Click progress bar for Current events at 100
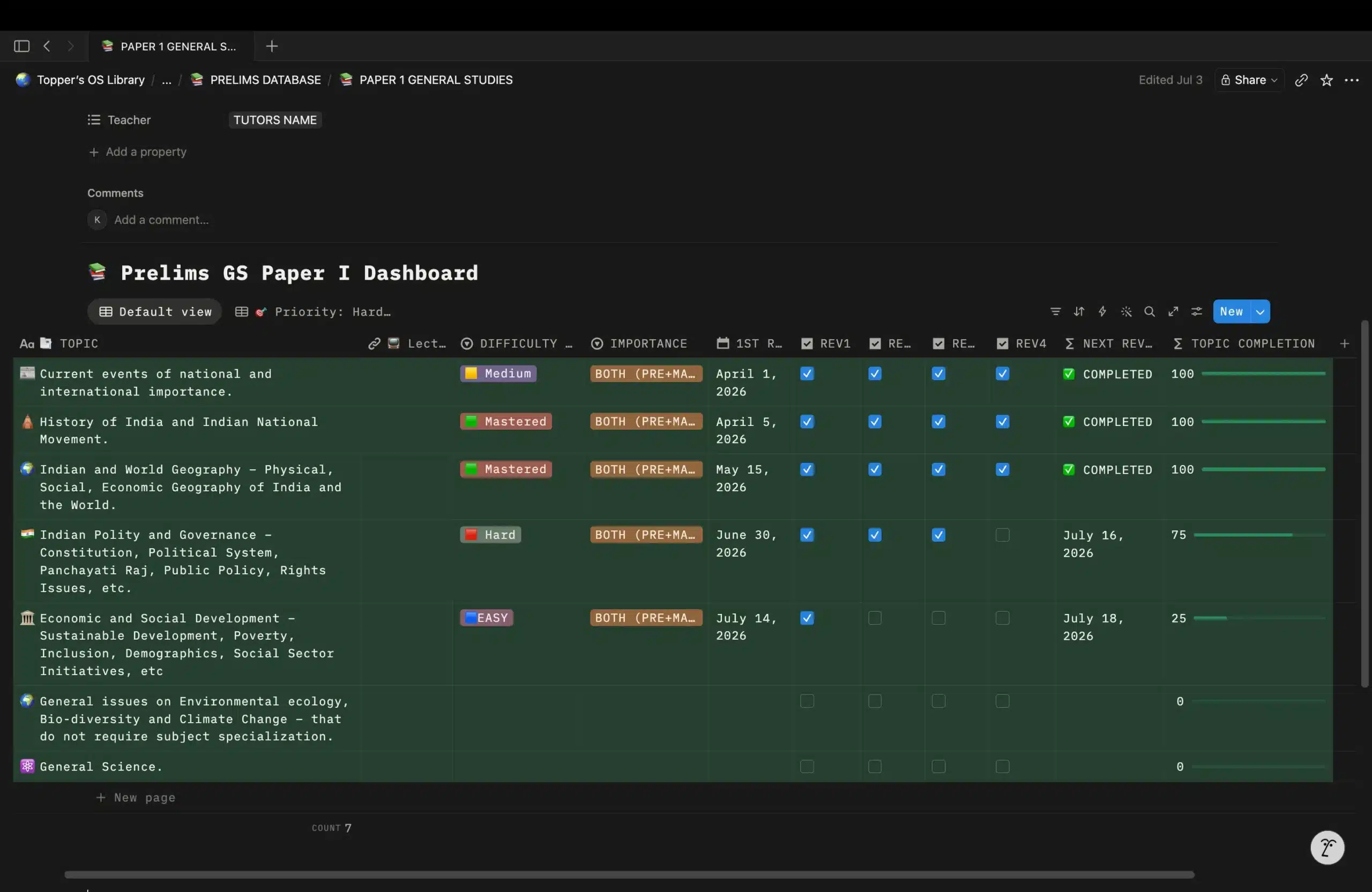This screenshot has width=1372, height=892. point(1263,373)
